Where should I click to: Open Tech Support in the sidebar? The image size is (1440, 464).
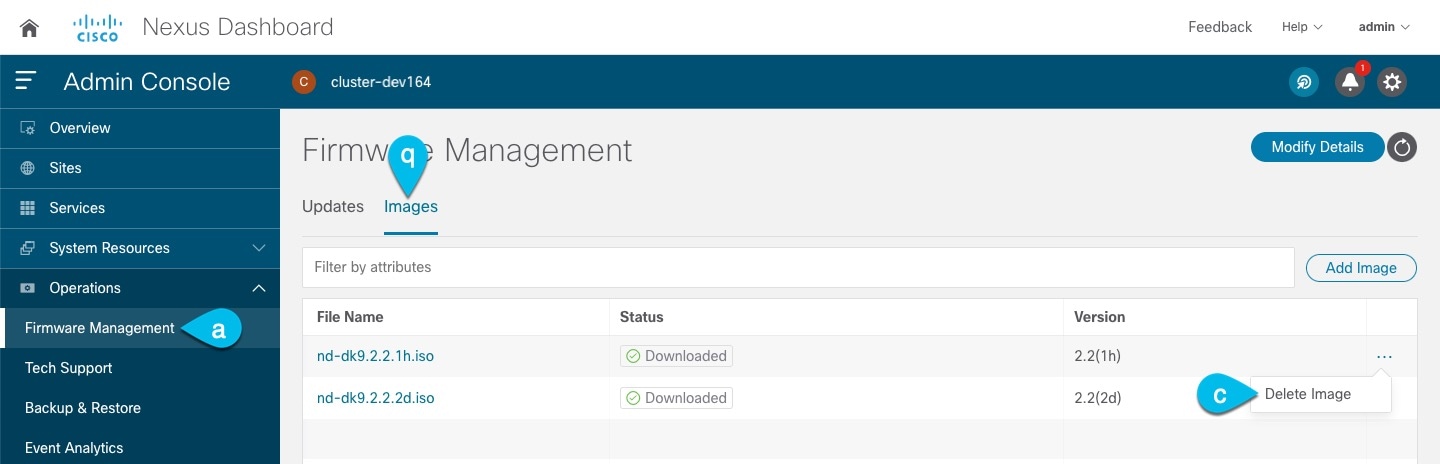pos(69,368)
